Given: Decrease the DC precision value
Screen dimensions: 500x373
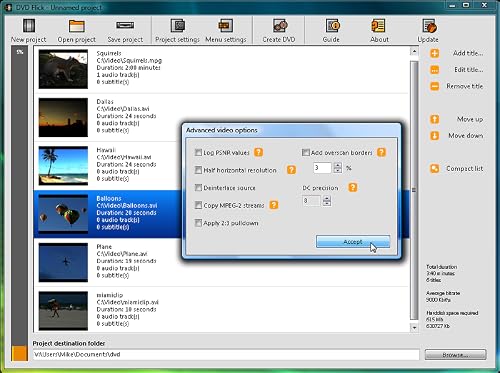Looking at the screenshot, I should [x=327, y=203].
